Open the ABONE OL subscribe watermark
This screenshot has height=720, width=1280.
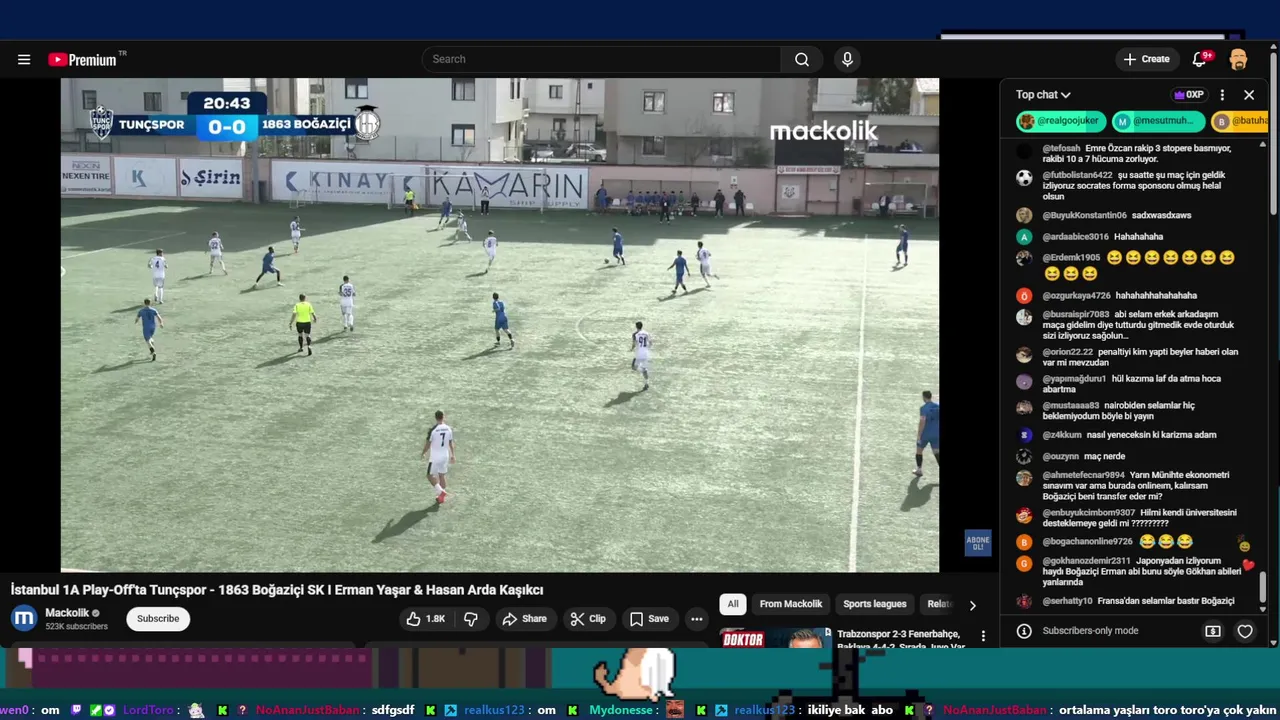[977, 543]
